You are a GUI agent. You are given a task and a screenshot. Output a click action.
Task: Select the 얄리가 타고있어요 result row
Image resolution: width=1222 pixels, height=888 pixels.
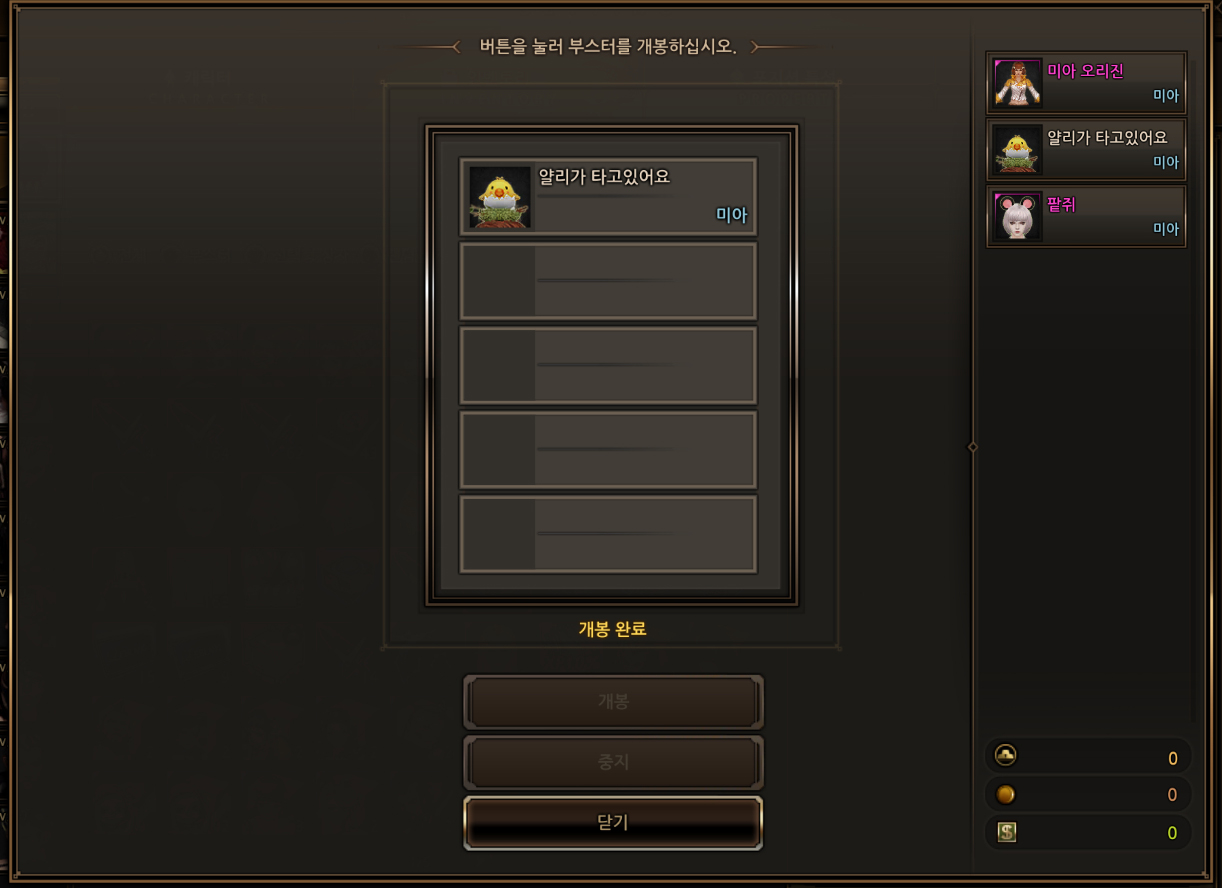coord(608,197)
